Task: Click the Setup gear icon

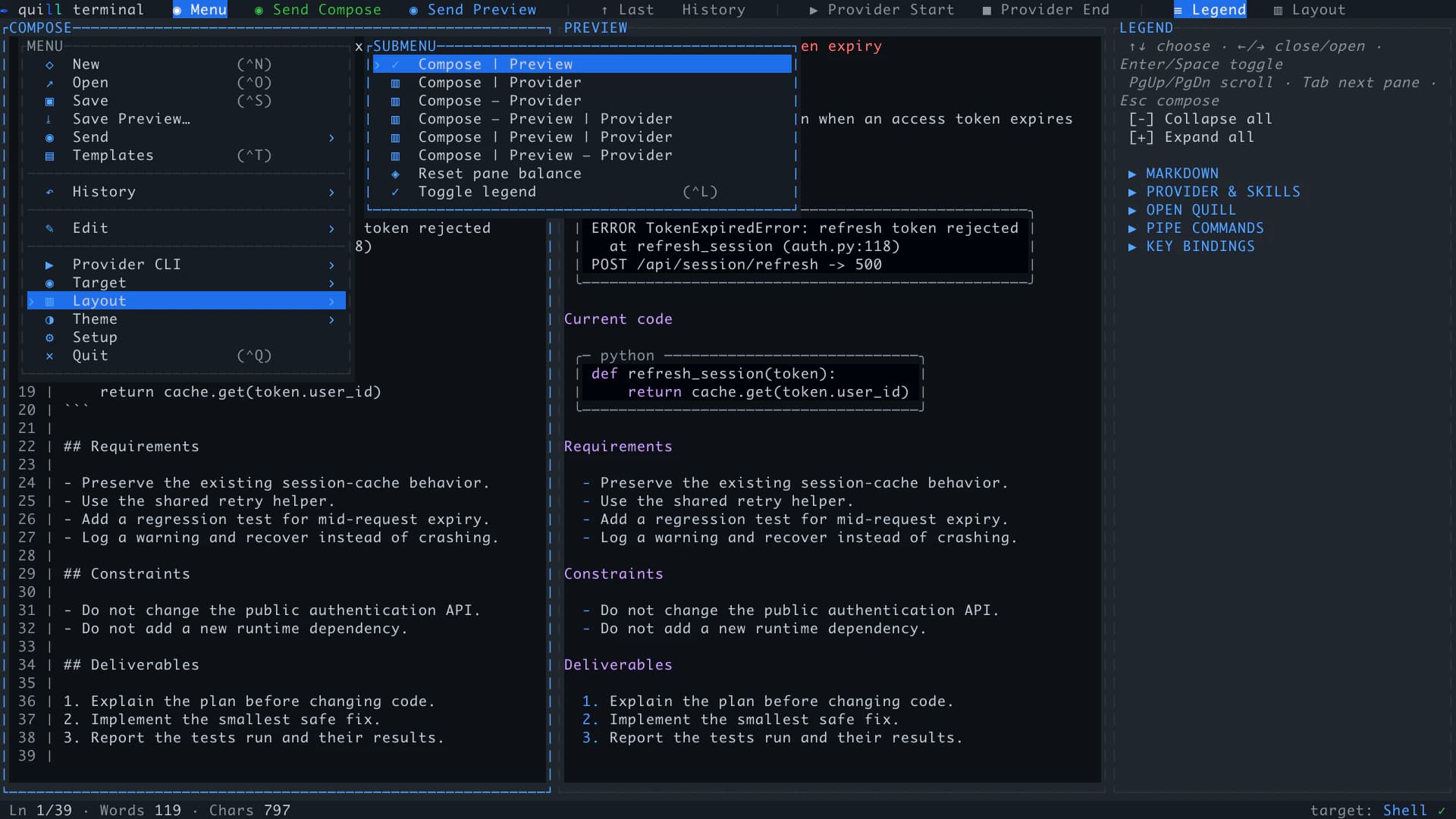Action: 49,337
